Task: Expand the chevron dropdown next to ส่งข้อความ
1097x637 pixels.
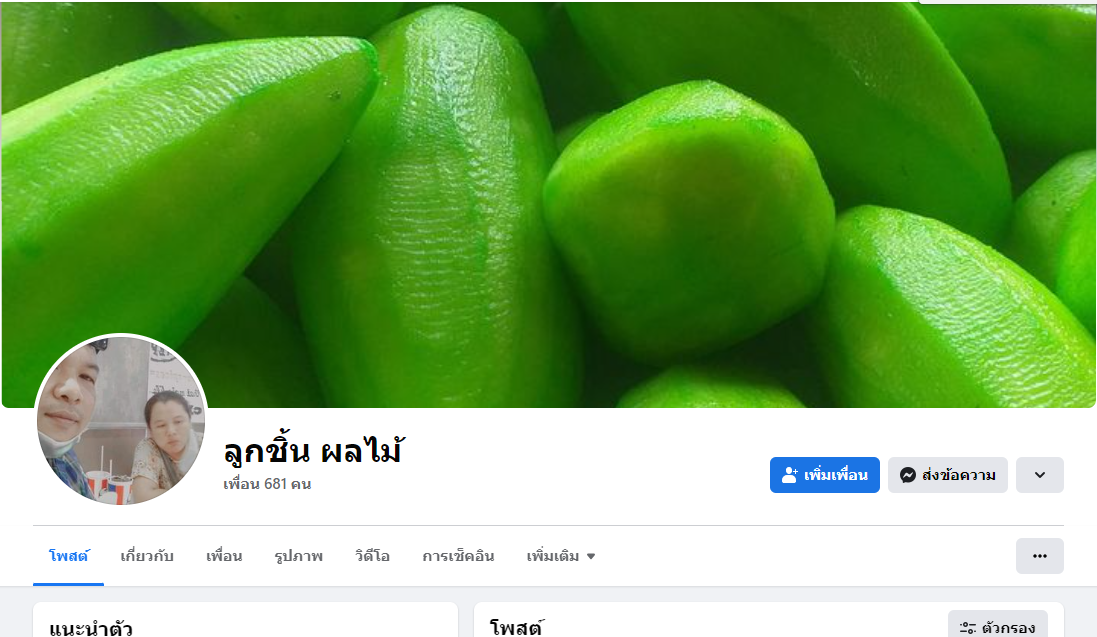Action: 1040,475
